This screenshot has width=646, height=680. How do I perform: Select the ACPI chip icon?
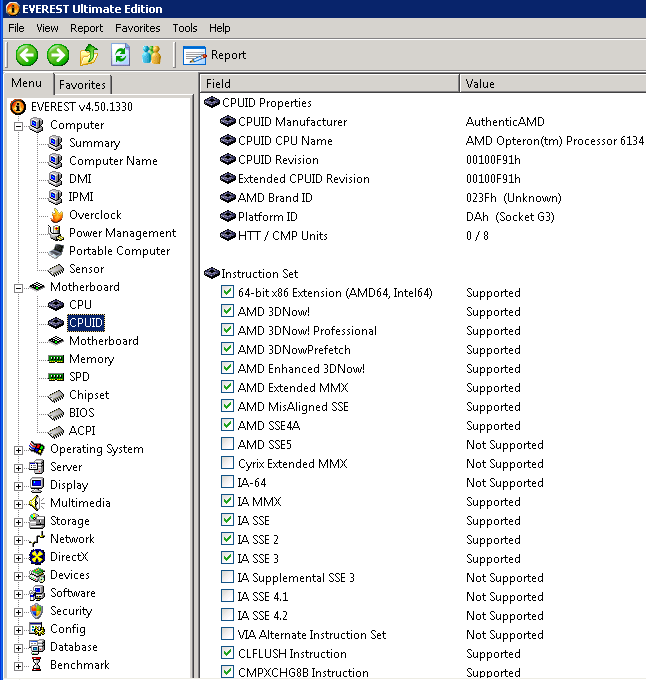pyautogui.click(x=55, y=432)
